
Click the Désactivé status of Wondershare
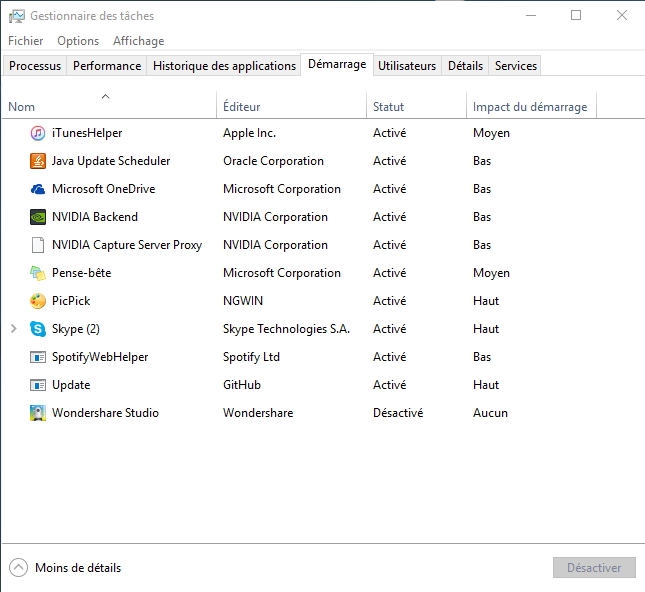point(398,413)
